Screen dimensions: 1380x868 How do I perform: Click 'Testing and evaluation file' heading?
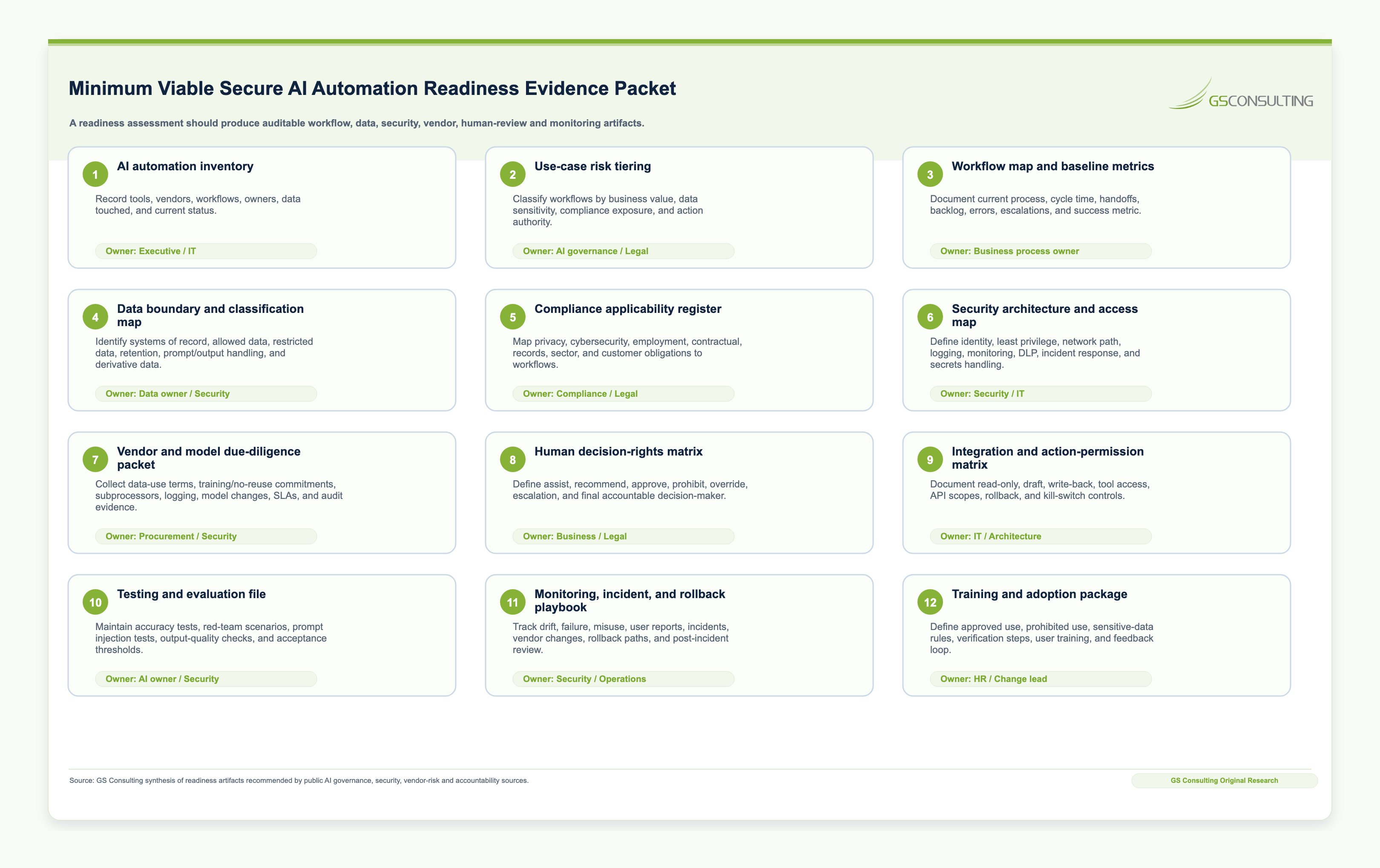191,594
